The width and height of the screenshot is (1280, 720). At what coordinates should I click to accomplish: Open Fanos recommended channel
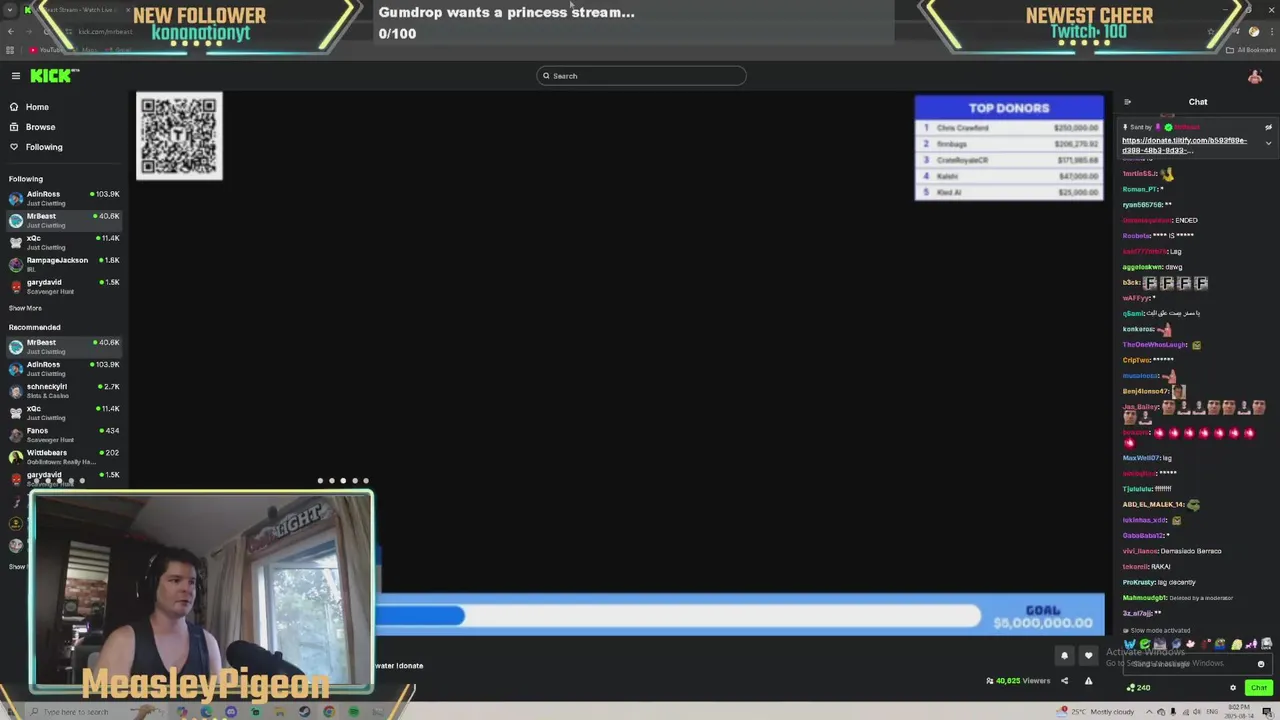coord(64,434)
